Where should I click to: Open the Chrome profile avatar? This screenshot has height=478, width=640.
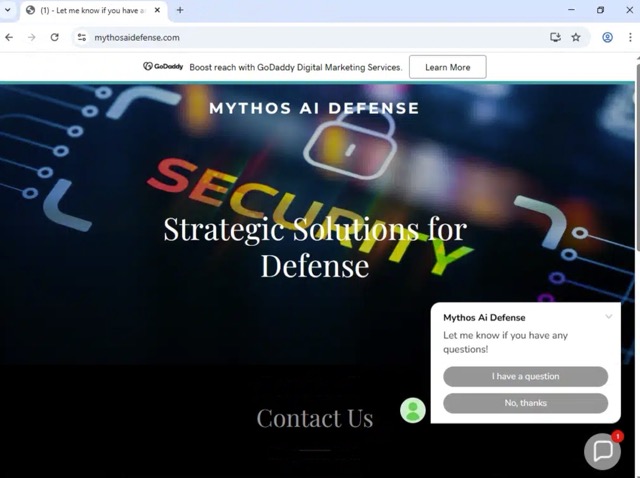pyautogui.click(x=607, y=38)
